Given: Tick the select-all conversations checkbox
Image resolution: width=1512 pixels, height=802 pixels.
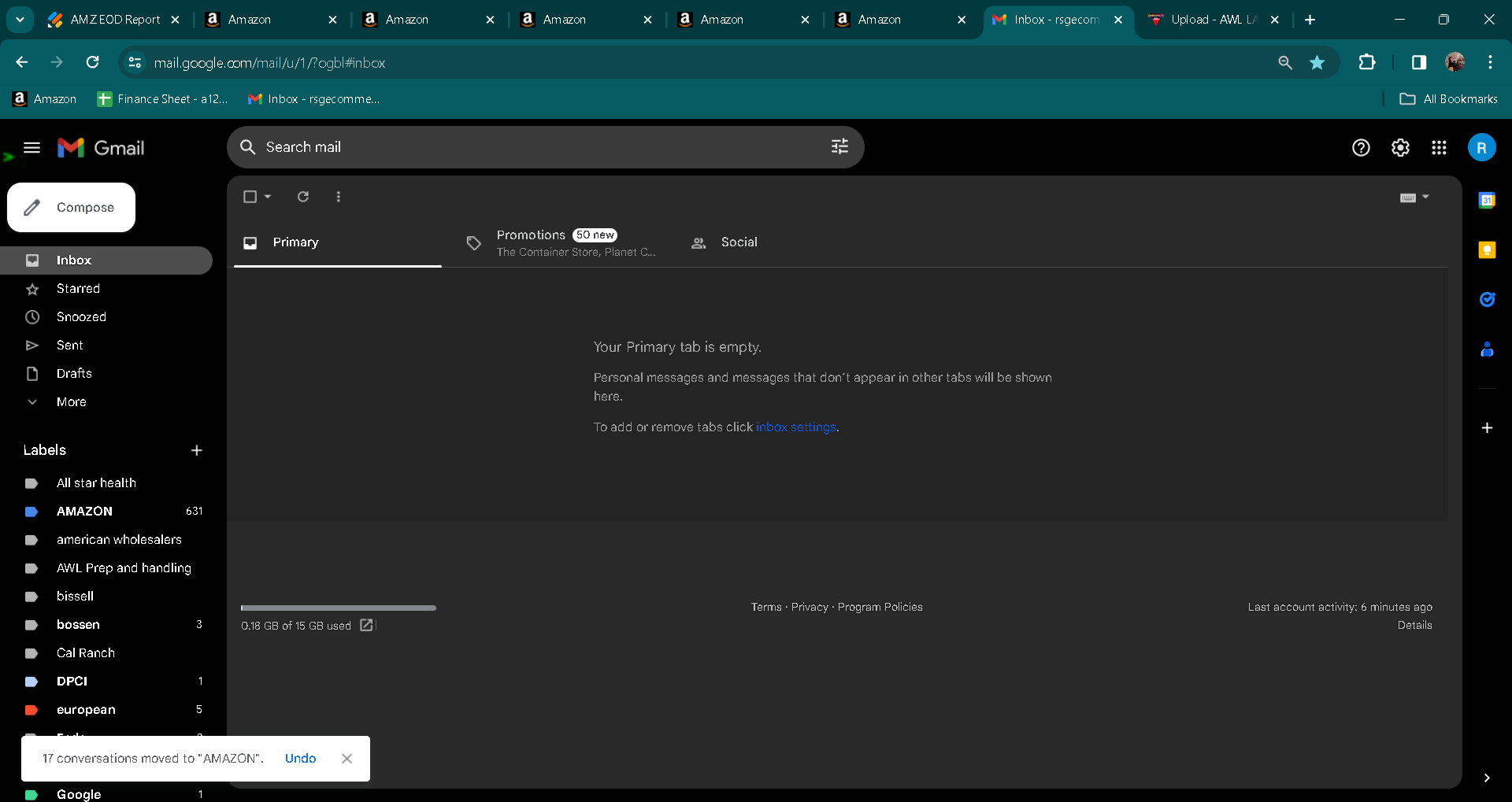Looking at the screenshot, I should [250, 197].
